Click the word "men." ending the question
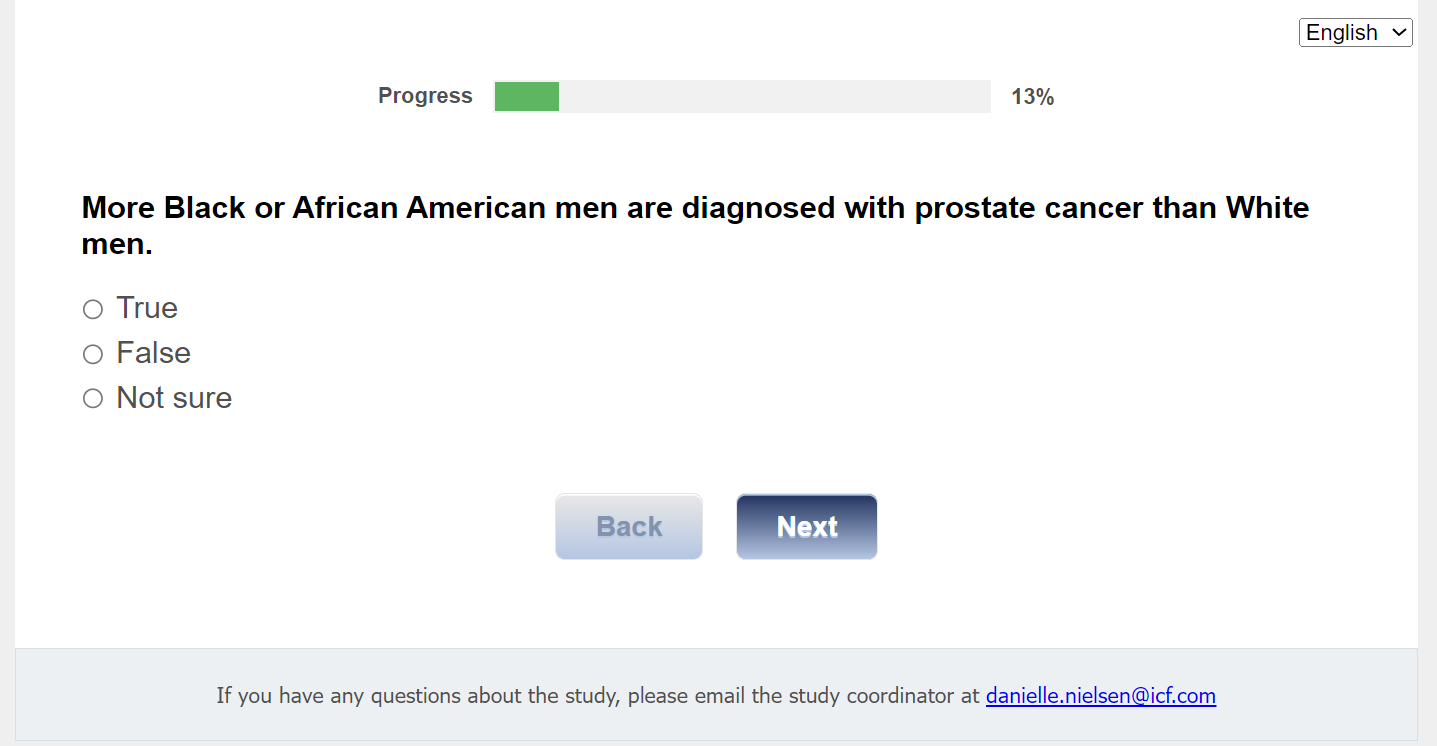1437x746 pixels. pos(117,244)
